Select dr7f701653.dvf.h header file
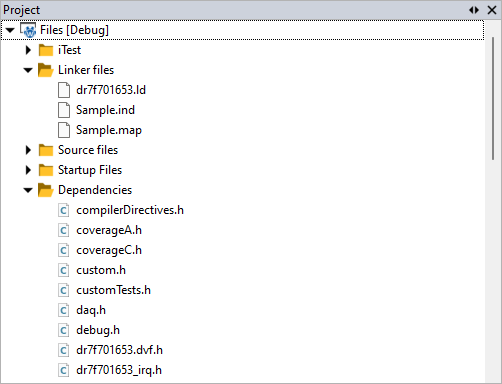The width and height of the screenshot is (502, 384). tap(119, 350)
